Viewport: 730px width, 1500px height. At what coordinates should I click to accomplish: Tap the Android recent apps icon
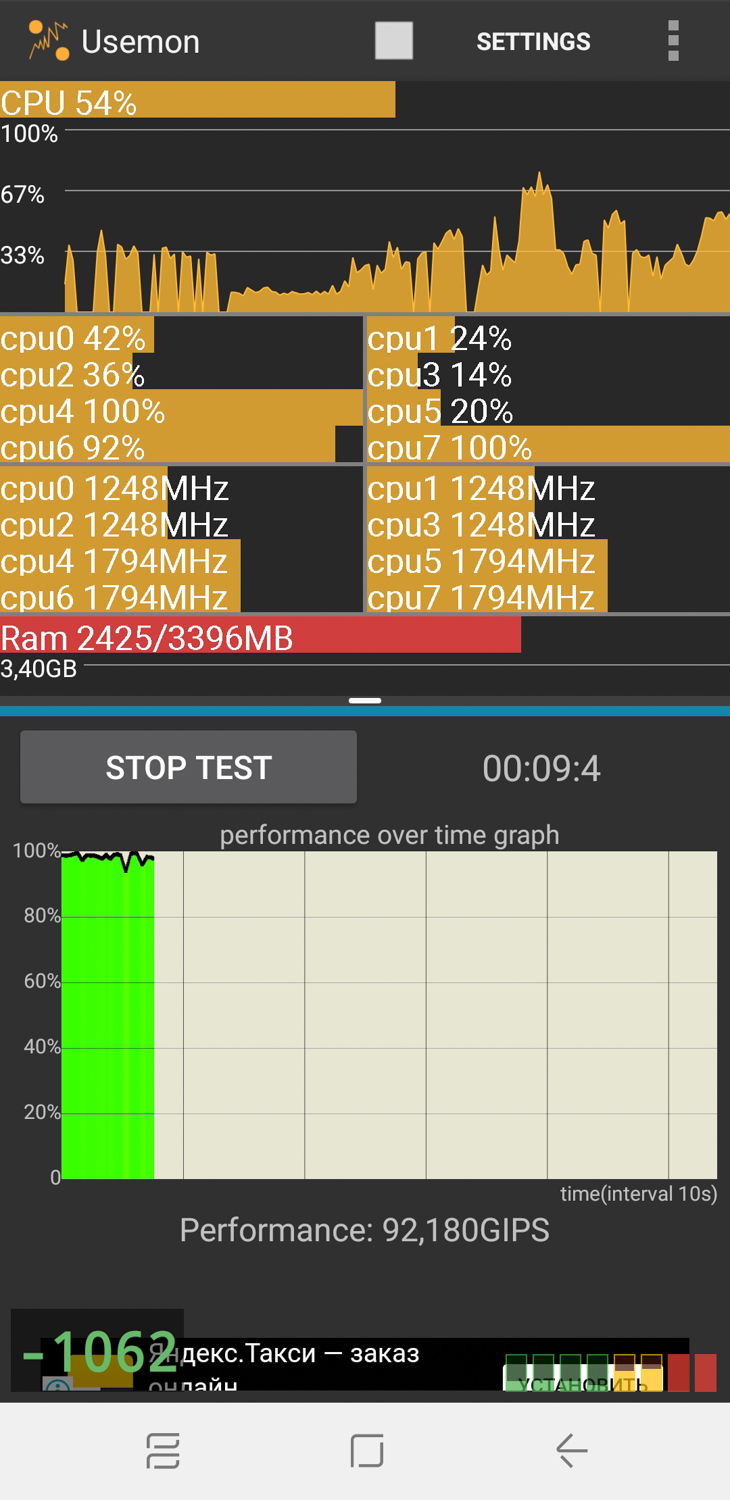163,1450
